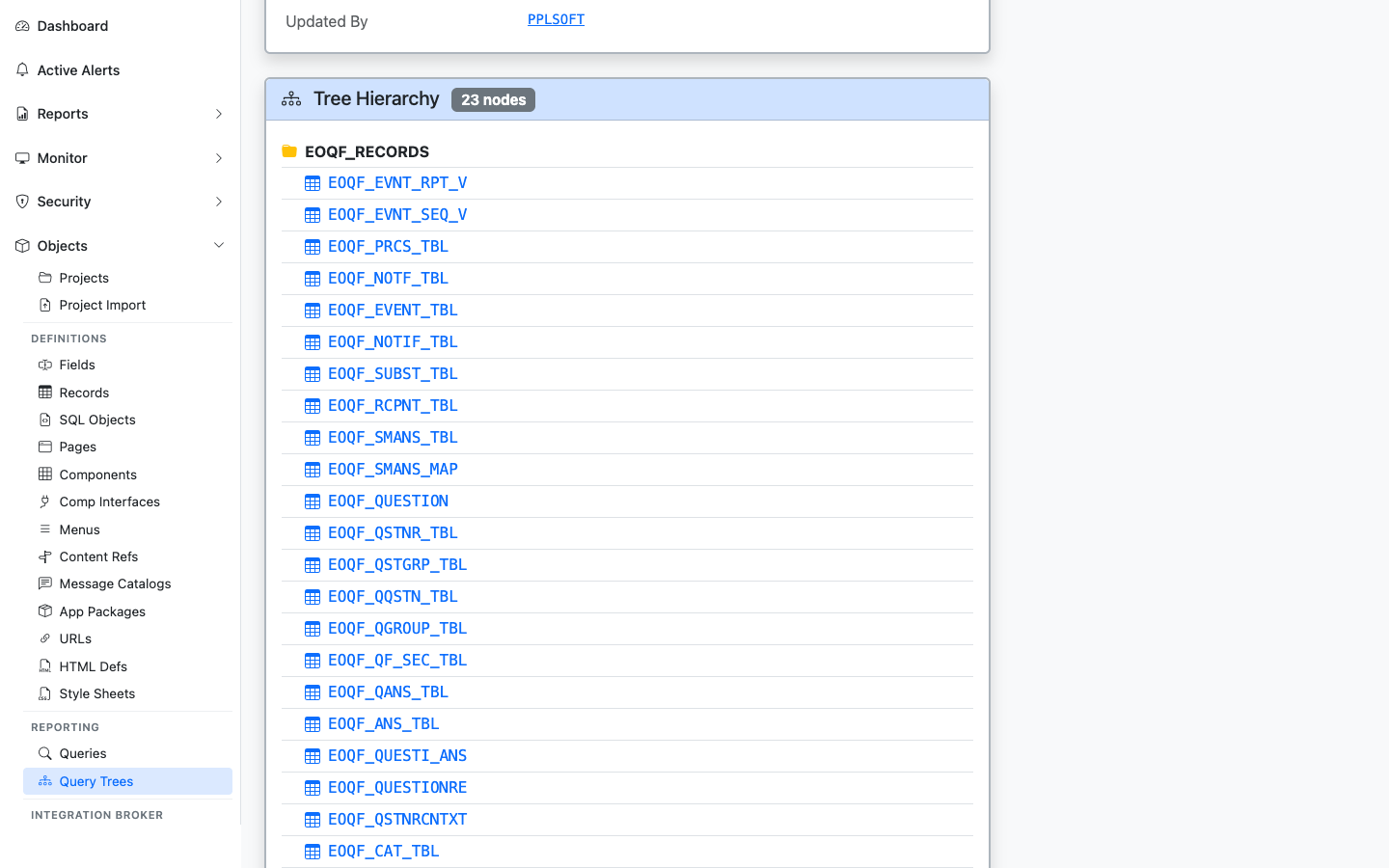Open the EOQF_NOTIF_TBL record link
Screen dimensions: 1389x868
[393, 341]
